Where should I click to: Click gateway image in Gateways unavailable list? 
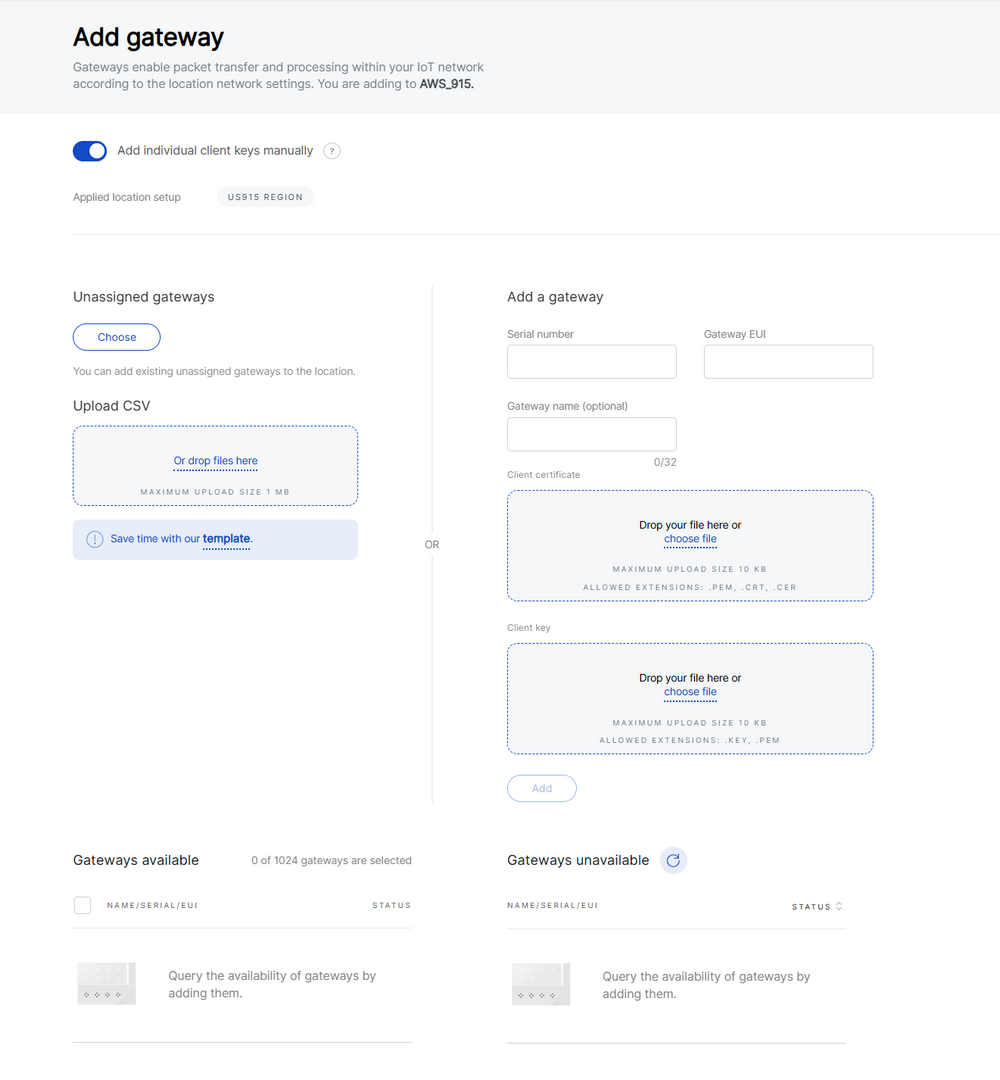coord(540,984)
